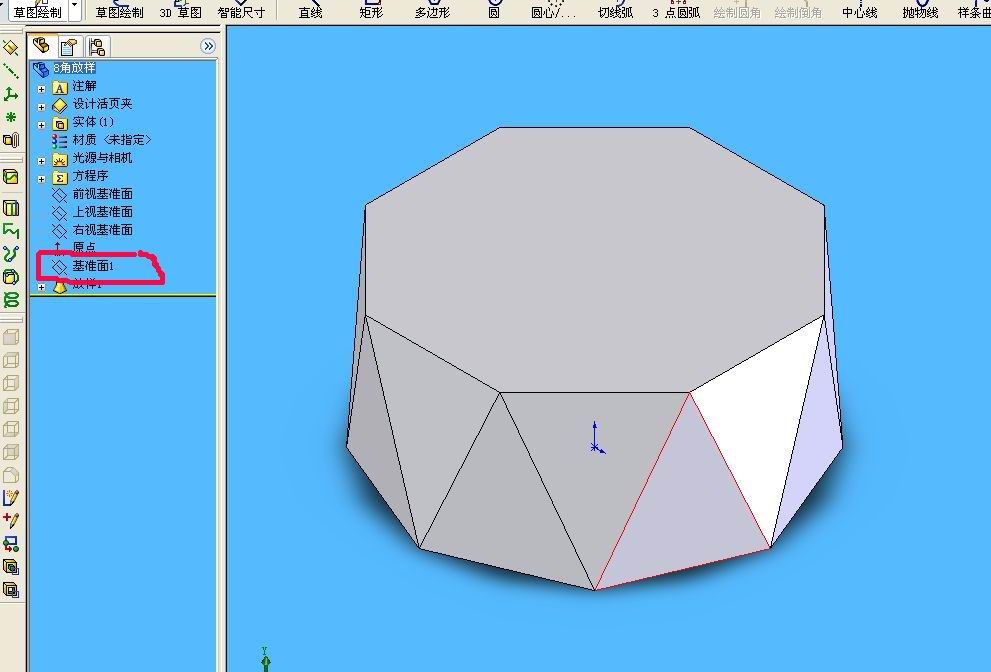Click the origin triad on the model

pyautogui.click(x=597, y=439)
